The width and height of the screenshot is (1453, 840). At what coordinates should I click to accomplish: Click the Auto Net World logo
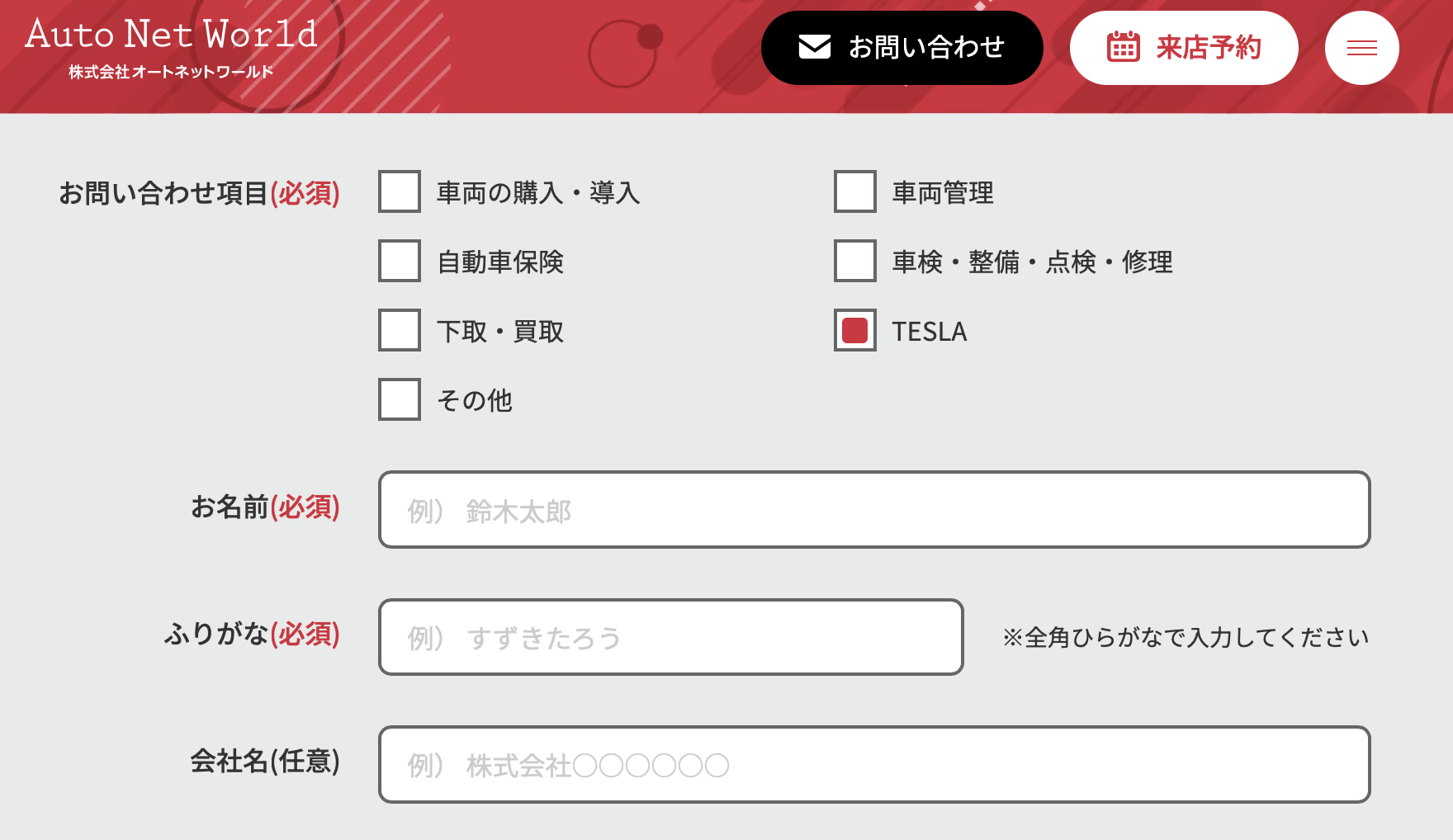[172, 48]
